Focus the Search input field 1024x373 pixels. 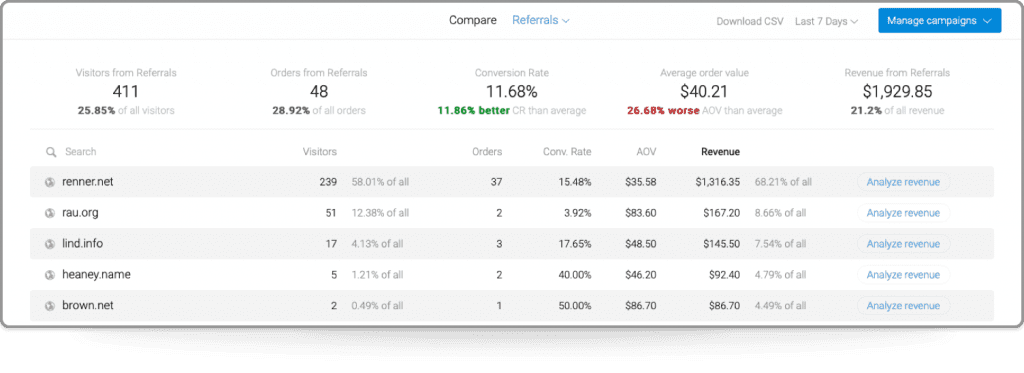80,152
